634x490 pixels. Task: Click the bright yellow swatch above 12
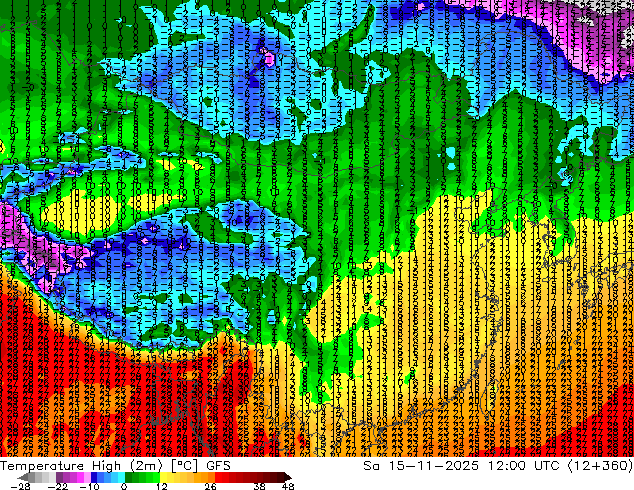coord(163,477)
